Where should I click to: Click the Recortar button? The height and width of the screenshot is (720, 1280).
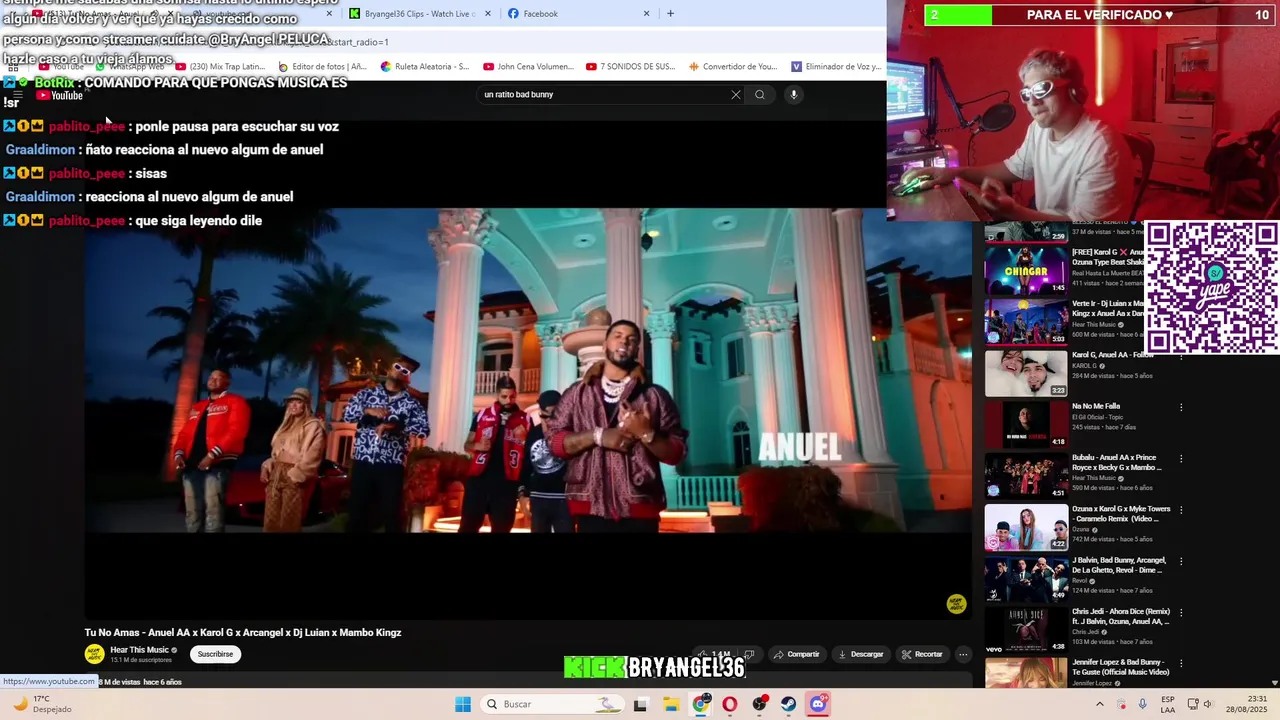[922, 655]
